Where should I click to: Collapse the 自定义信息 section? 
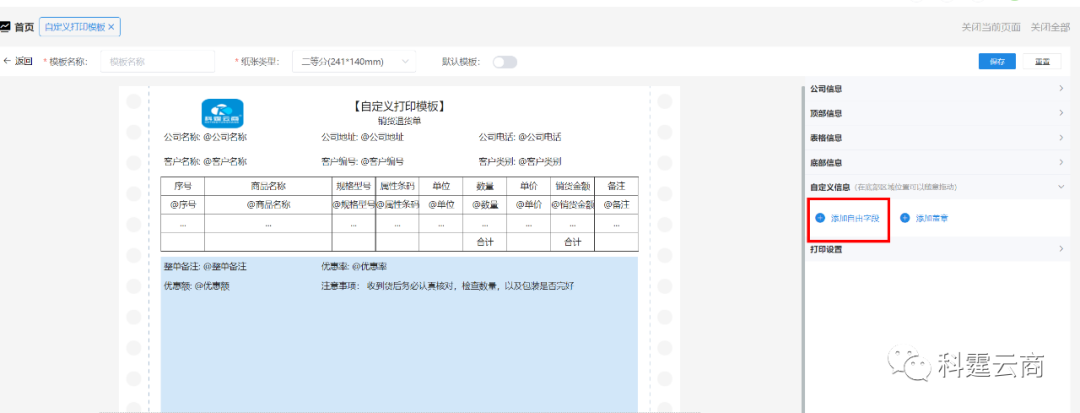937,187
